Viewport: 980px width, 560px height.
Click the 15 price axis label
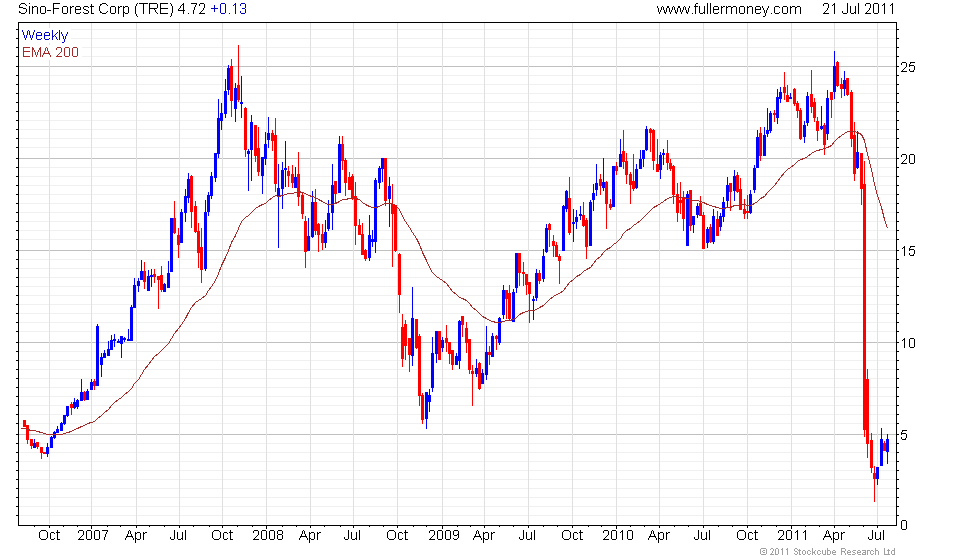tap(908, 251)
